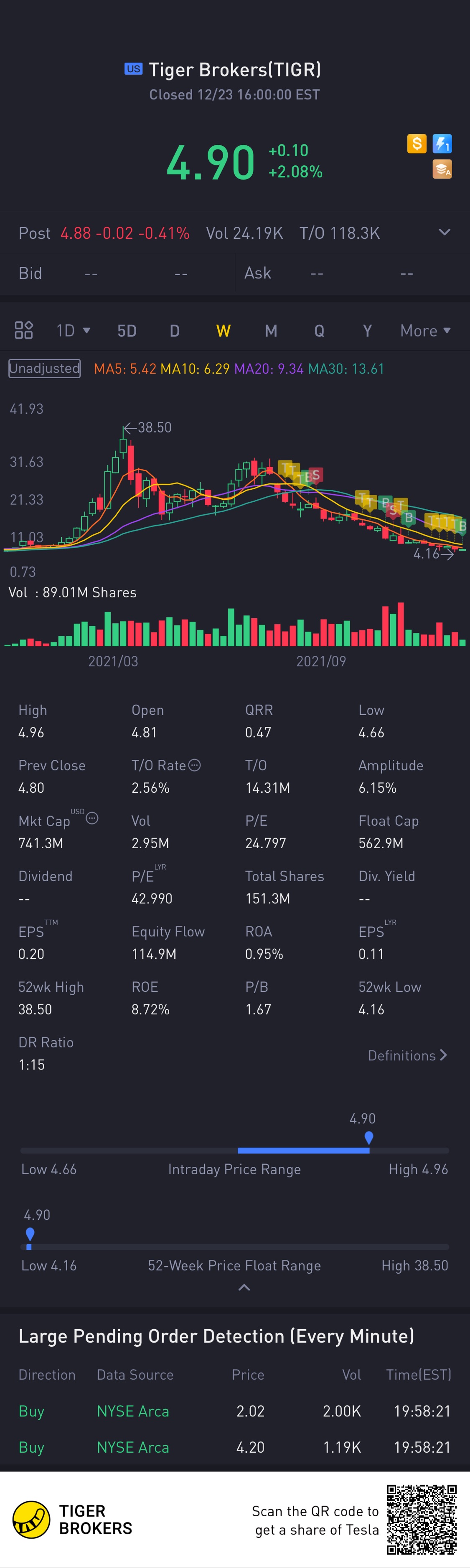Expand the post-market quote row chevron
This screenshot has height=1568, width=470.
pyautogui.click(x=445, y=233)
